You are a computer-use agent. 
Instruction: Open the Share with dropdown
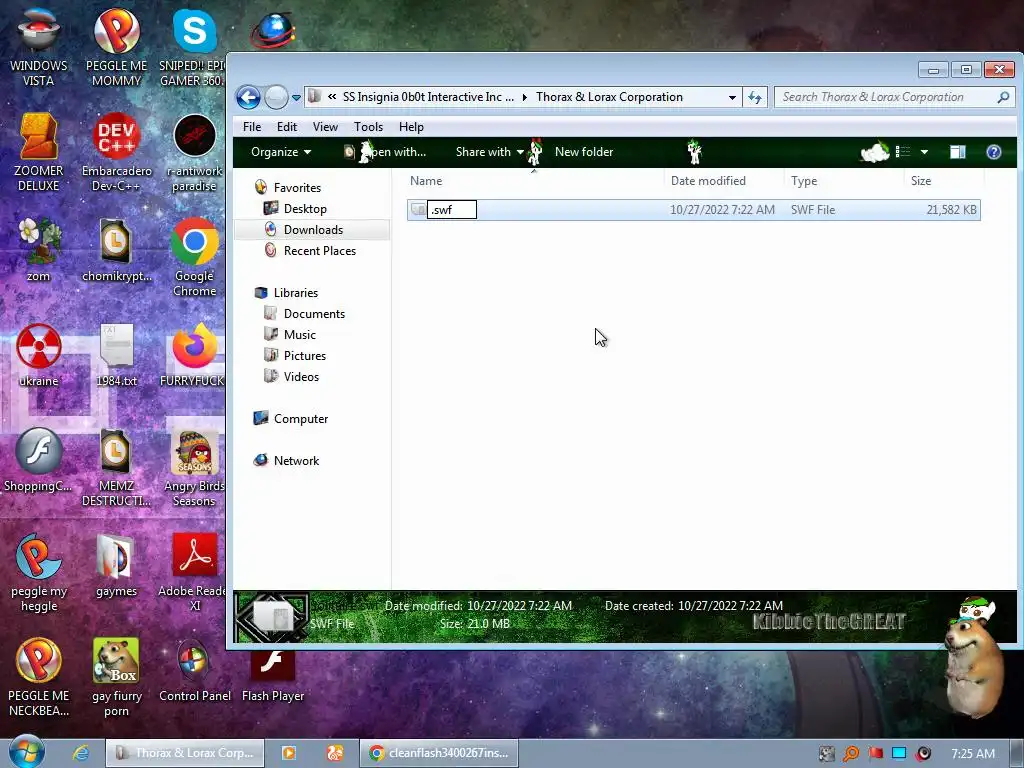point(489,152)
